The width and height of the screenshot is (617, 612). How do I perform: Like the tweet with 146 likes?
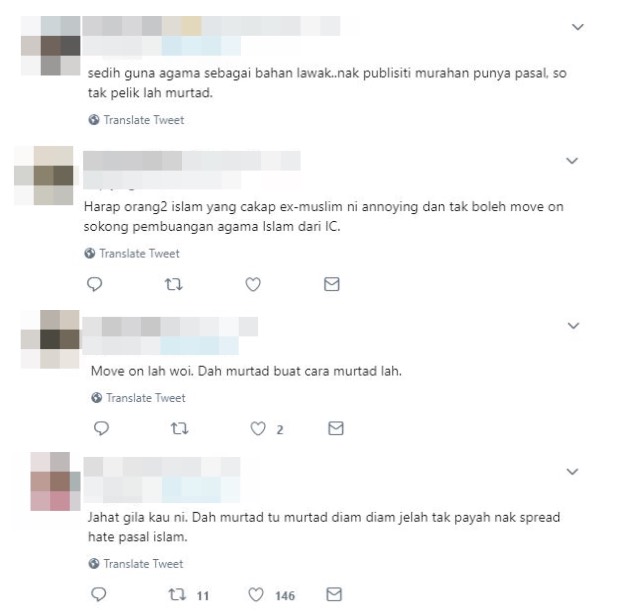[256, 594]
